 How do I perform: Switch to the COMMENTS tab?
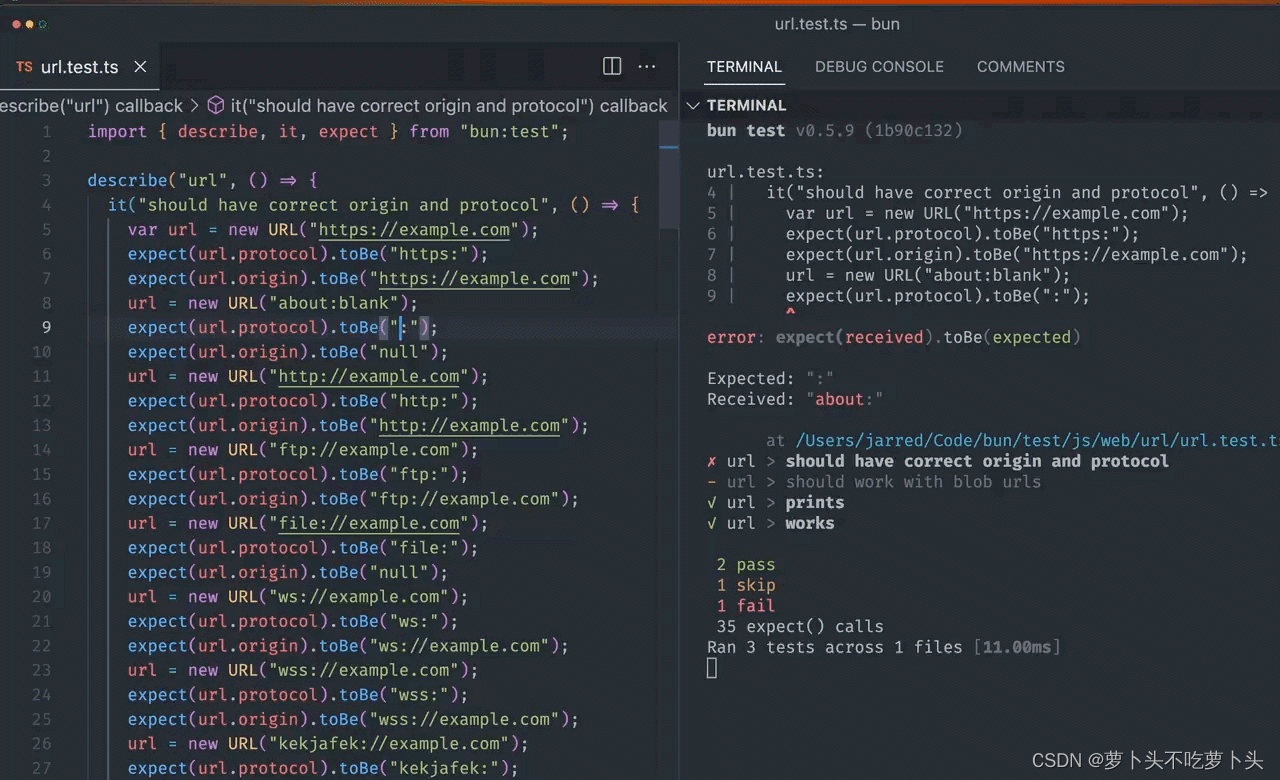[x=1020, y=67]
